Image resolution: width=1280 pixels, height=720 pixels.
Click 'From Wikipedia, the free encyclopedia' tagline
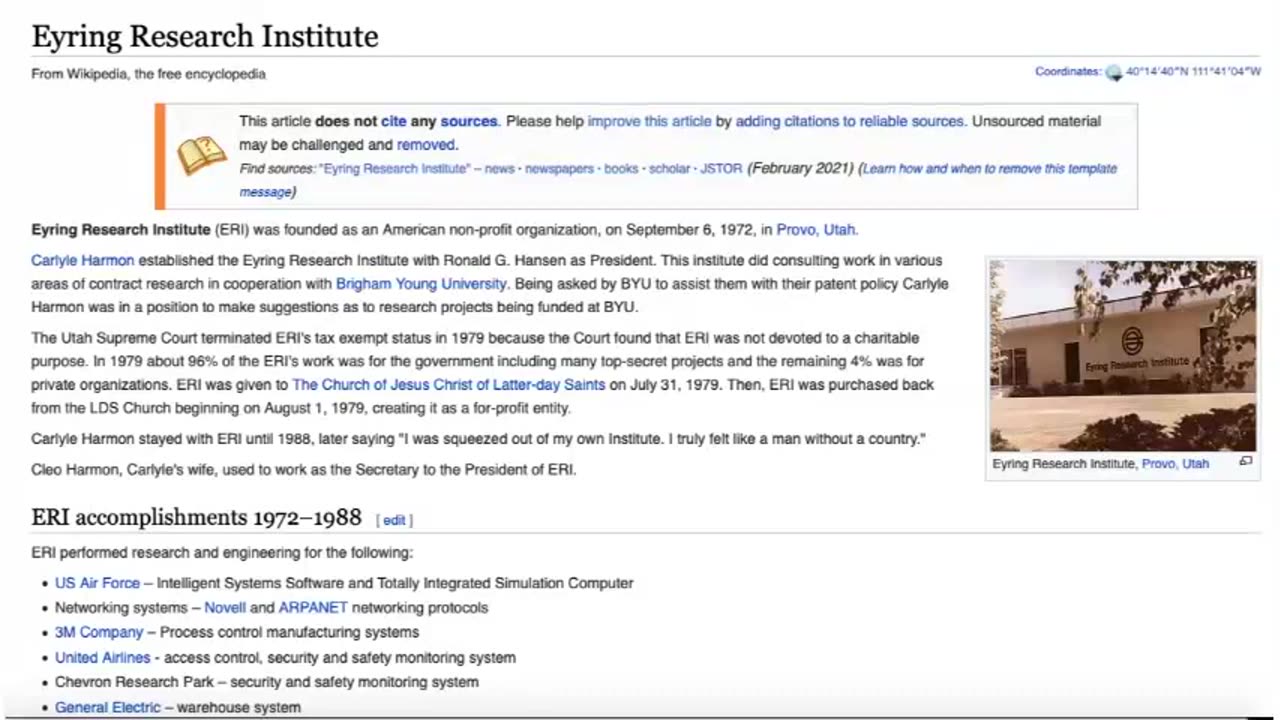pyautogui.click(x=148, y=74)
